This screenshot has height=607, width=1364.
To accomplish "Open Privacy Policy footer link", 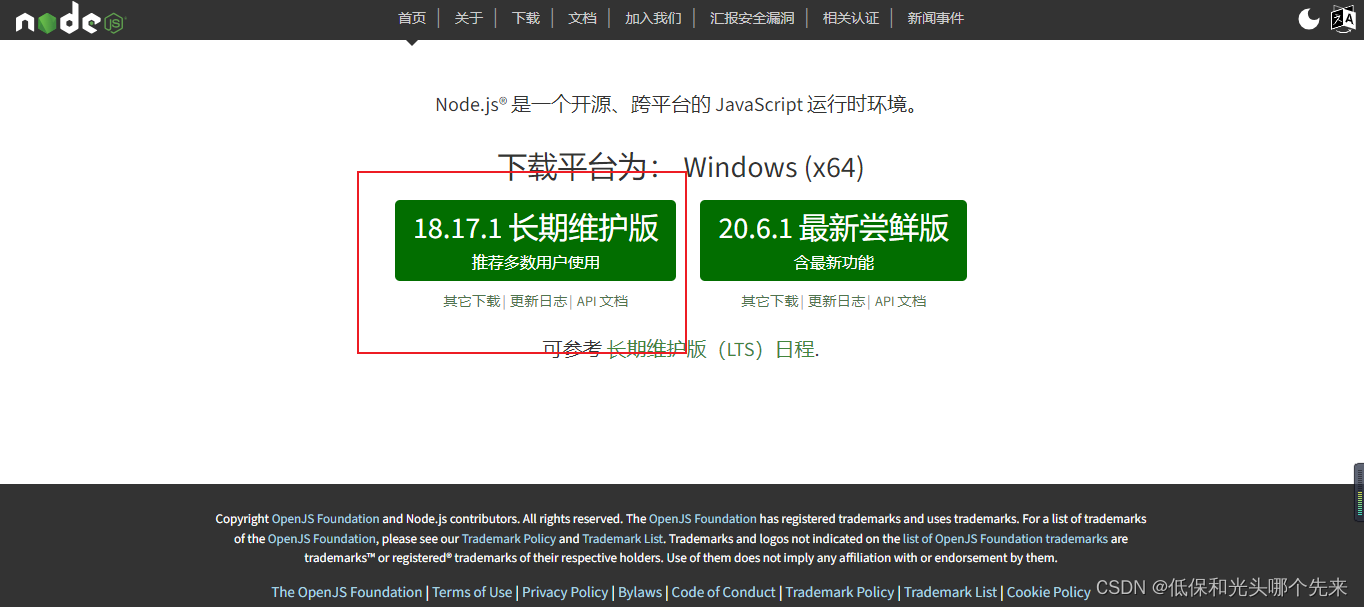I will (565, 592).
